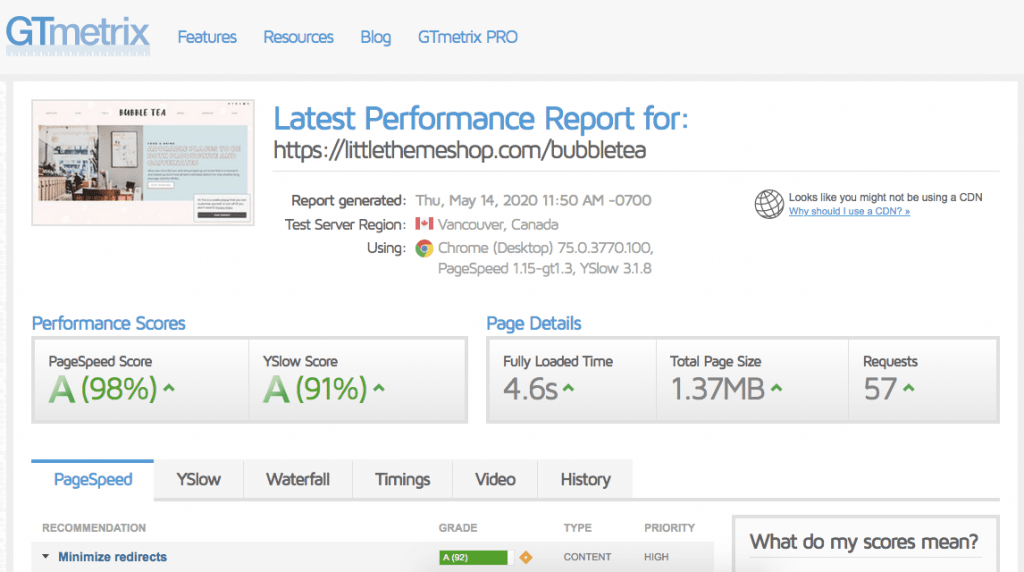Click the Vancouver, Canada region text

pyautogui.click(x=498, y=225)
